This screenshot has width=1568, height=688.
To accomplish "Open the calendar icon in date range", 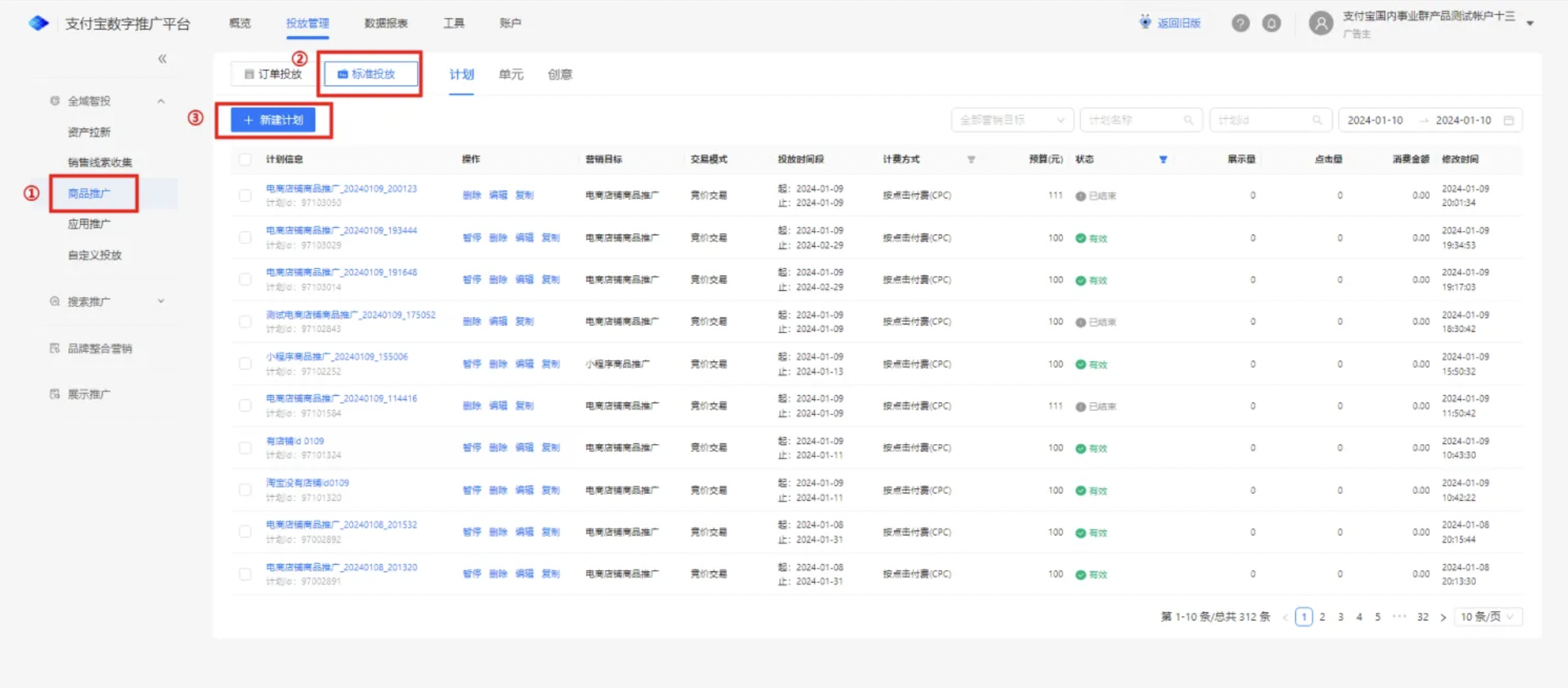I will tap(1509, 120).
